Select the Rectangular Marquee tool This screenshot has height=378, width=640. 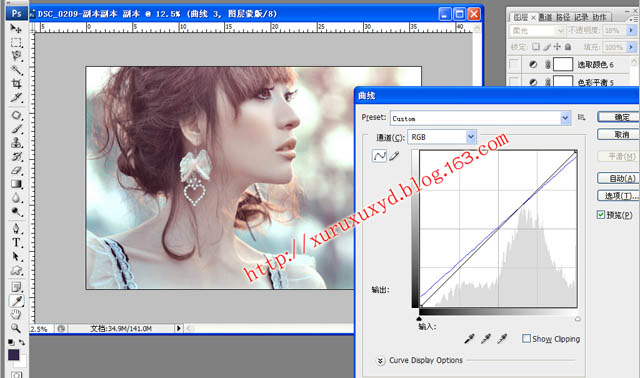click(x=16, y=42)
